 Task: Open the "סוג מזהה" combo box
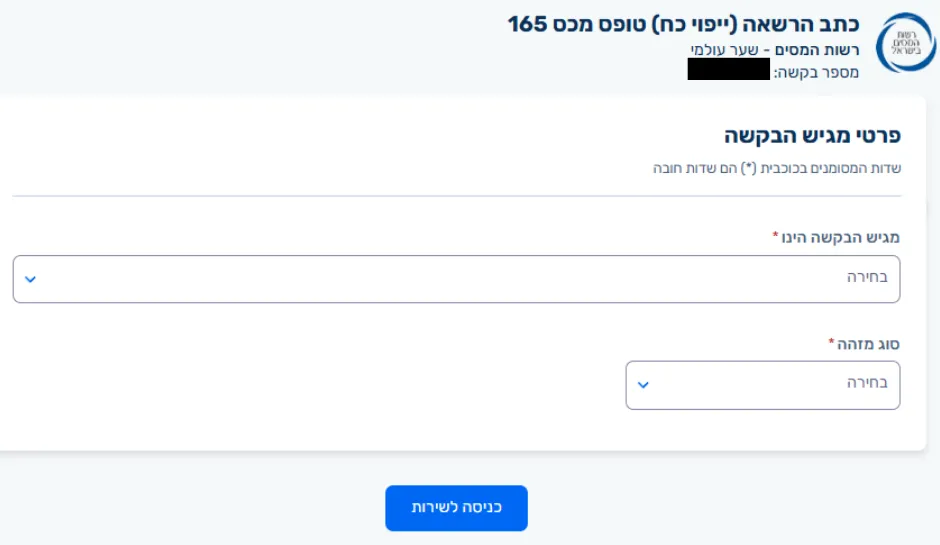tap(762, 385)
